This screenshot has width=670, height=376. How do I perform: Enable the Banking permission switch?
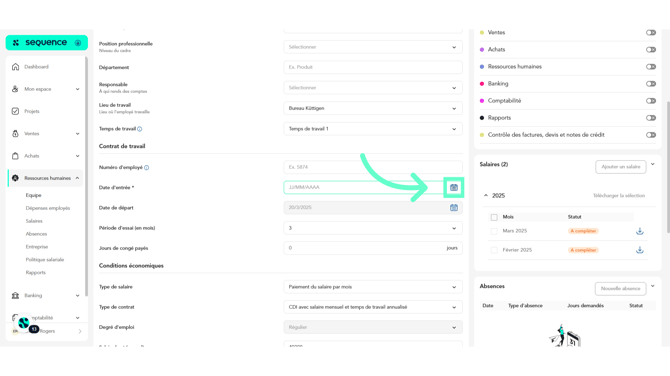point(650,84)
